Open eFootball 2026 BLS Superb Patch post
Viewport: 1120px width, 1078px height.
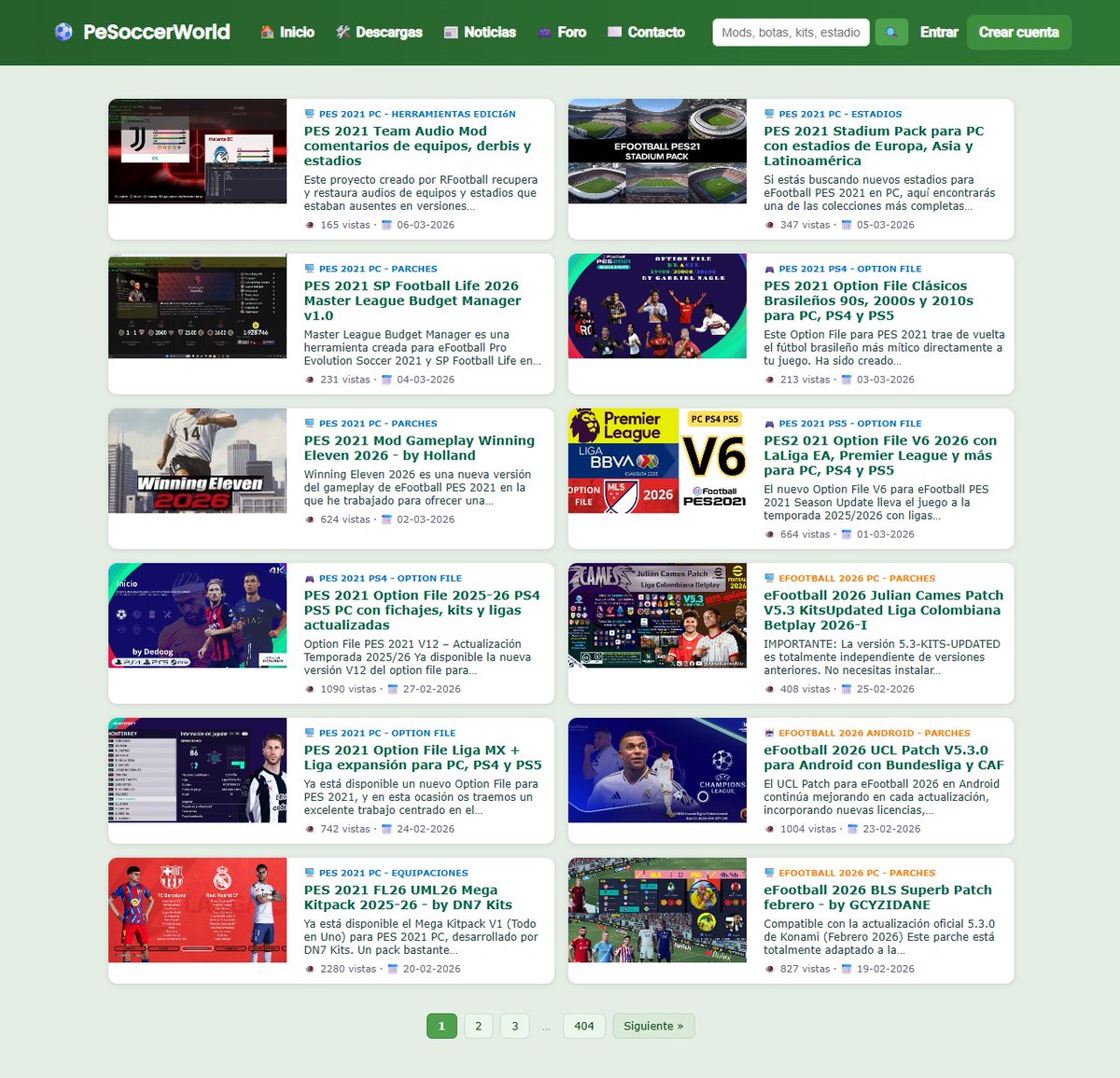click(x=878, y=898)
